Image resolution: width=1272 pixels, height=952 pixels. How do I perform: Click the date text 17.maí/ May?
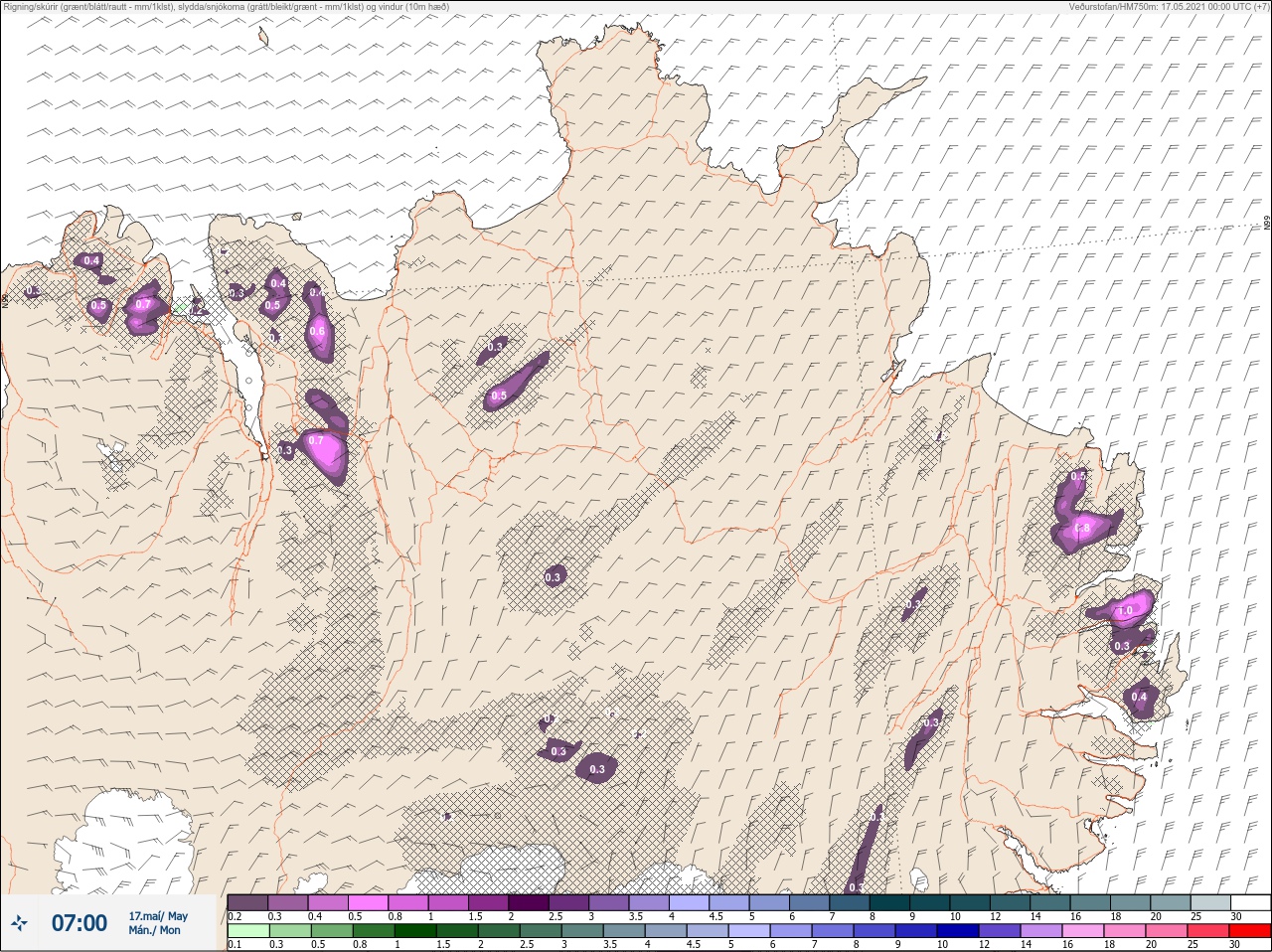pyautogui.click(x=158, y=916)
